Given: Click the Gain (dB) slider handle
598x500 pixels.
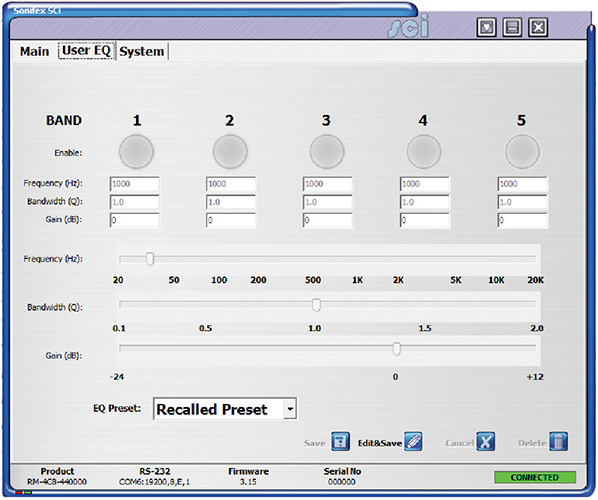Looking at the screenshot, I should pyautogui.click(x=397, y=349).
